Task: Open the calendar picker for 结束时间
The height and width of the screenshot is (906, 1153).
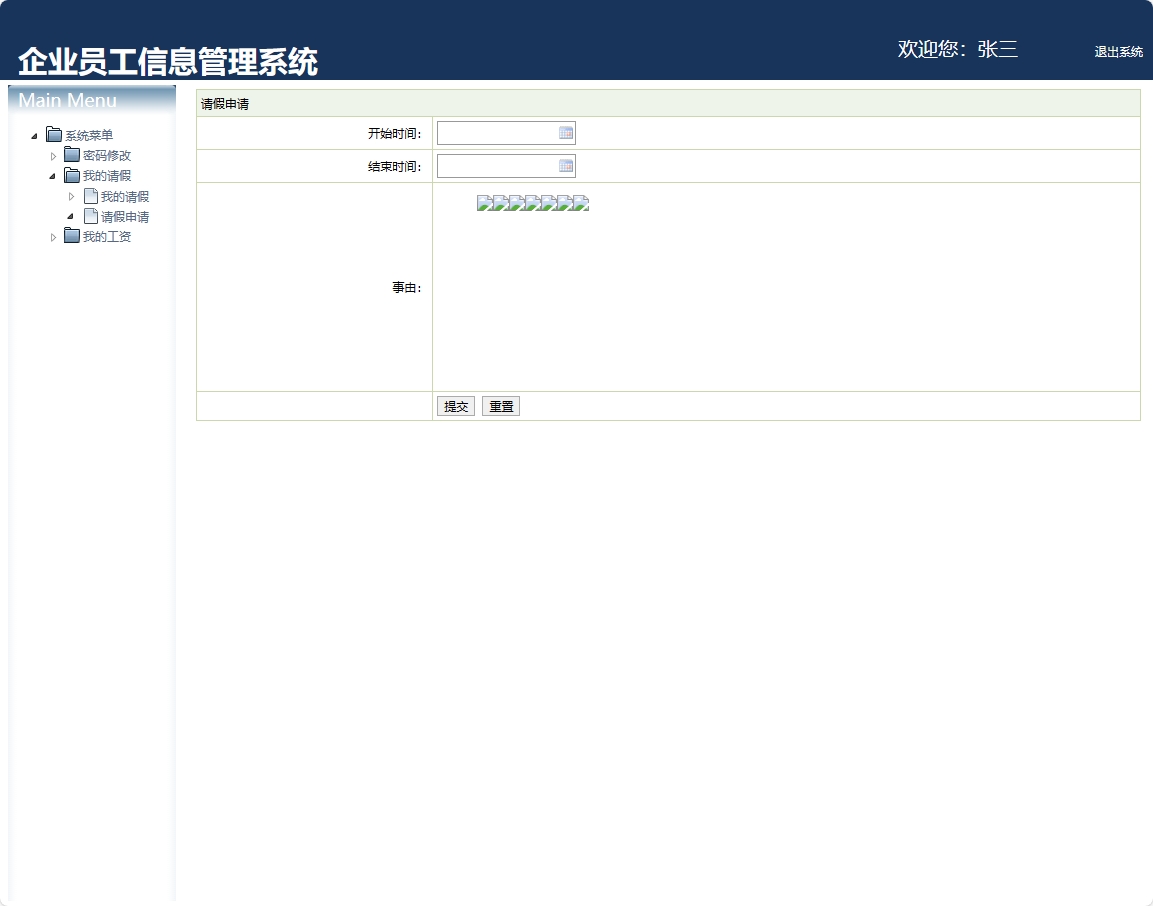Action: 566,166
